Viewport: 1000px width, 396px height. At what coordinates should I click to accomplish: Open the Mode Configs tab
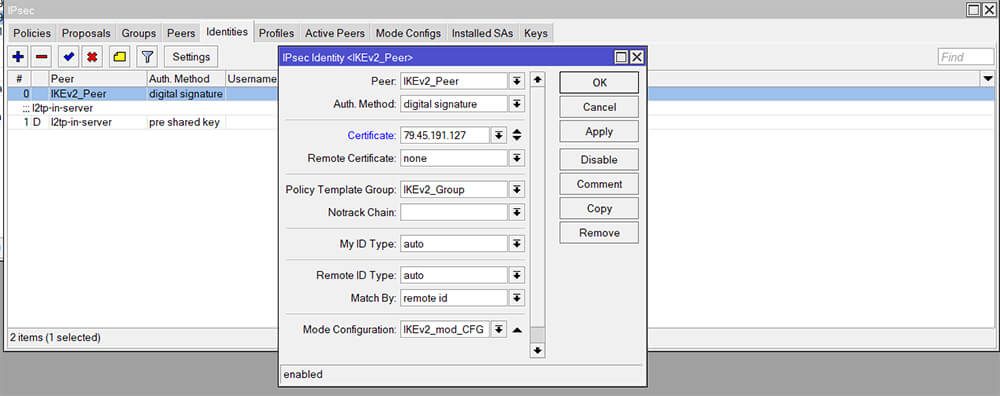408,33
